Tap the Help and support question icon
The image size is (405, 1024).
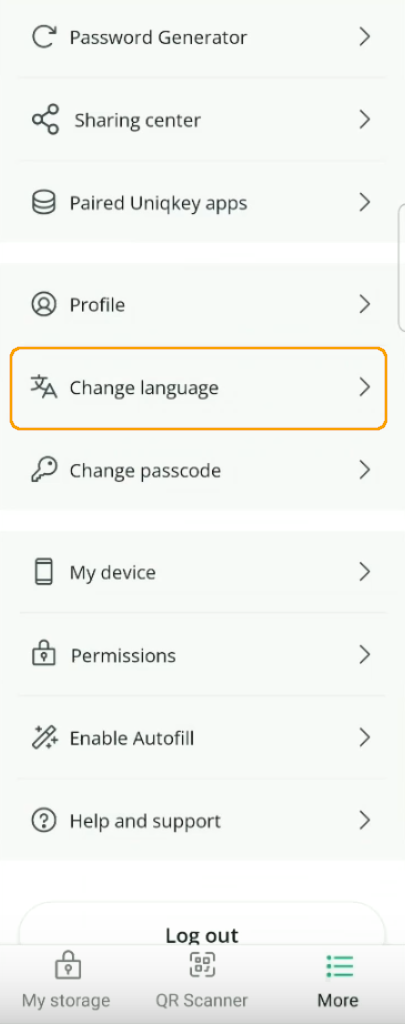[44, 820]
